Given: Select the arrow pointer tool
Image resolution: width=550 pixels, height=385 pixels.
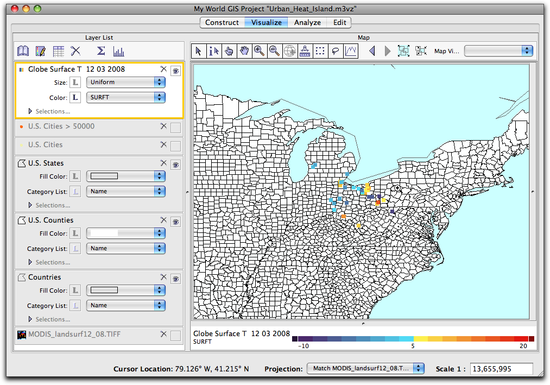Looking at the screenshot, I should [199, 51].
